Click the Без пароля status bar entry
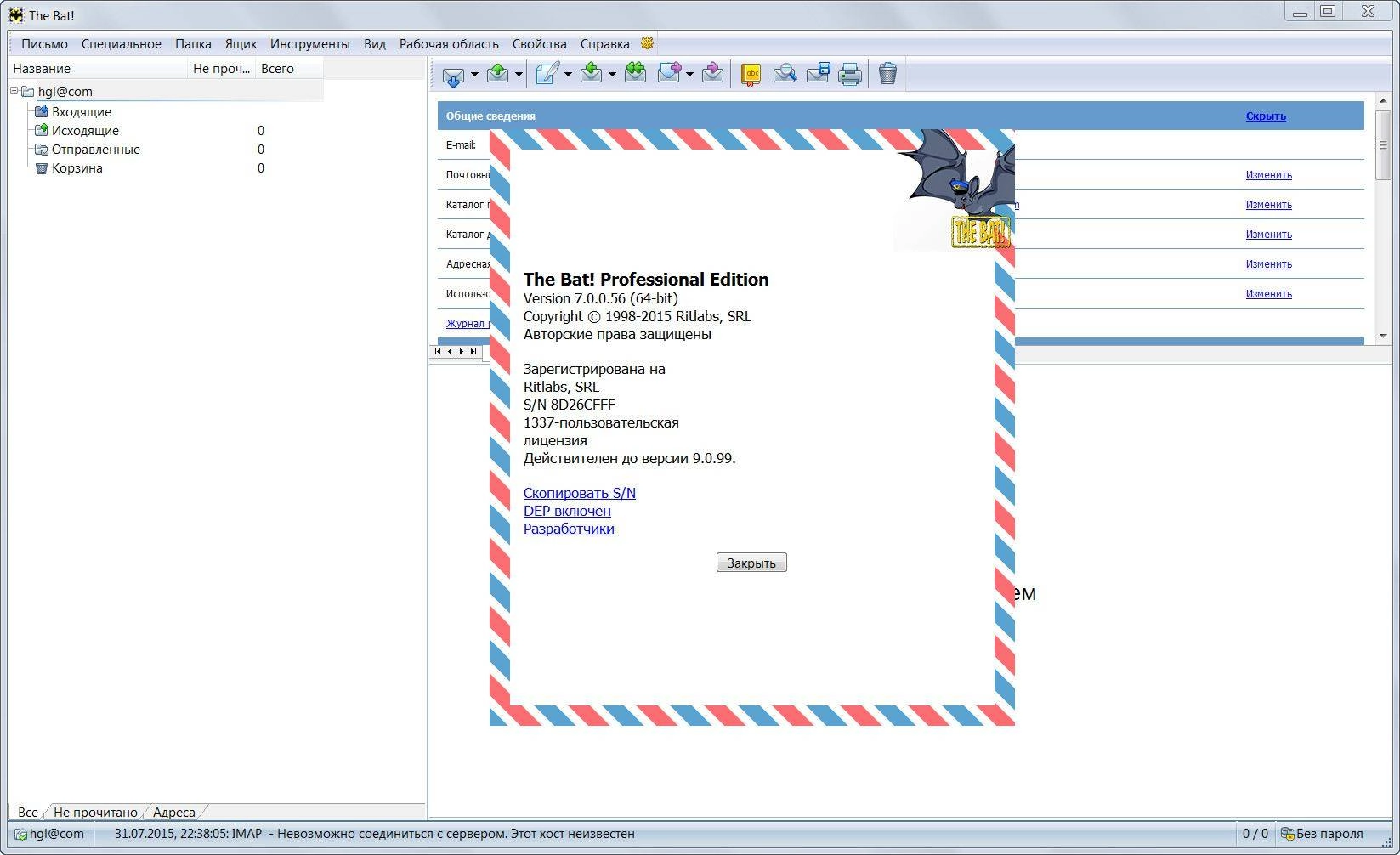 (1323, 834)
